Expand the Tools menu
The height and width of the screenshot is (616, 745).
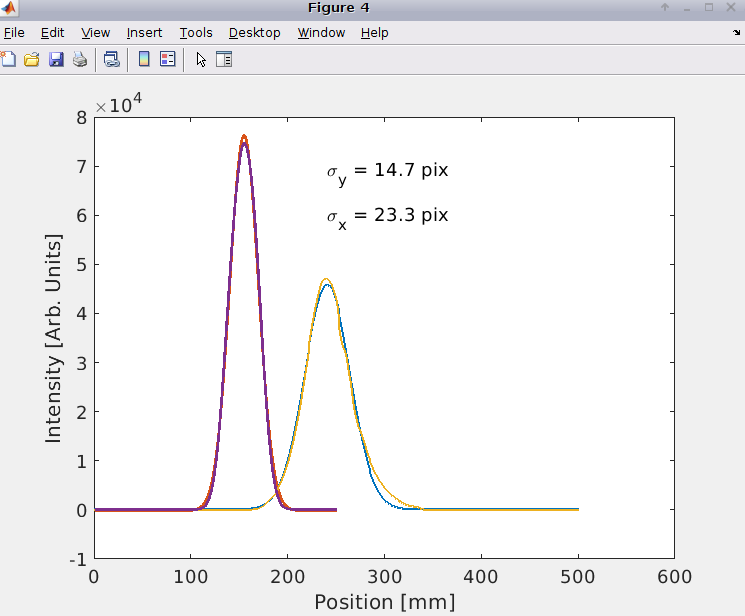tap(196, 33)
